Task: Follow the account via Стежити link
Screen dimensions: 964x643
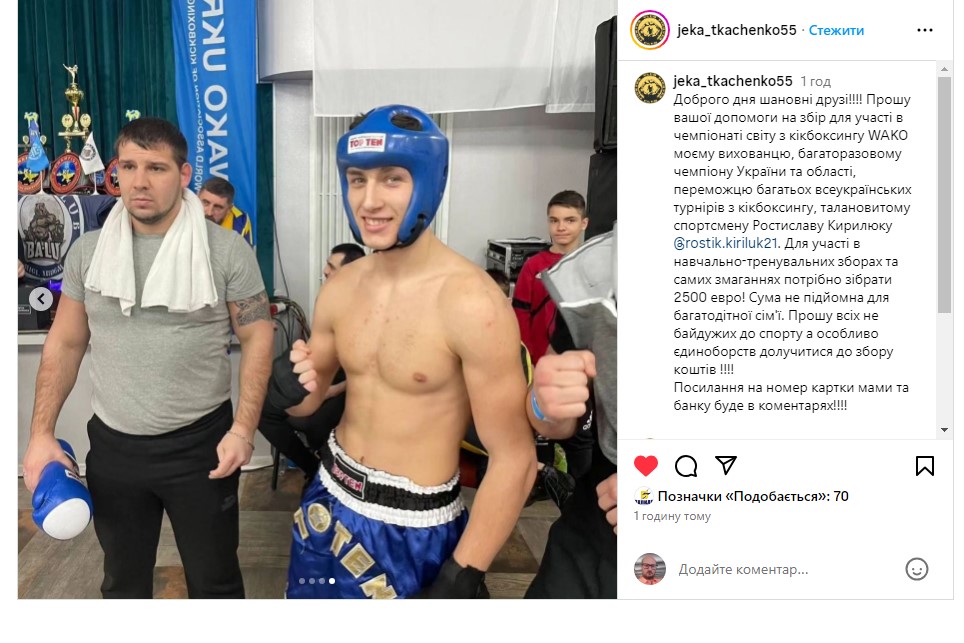Action: pyautogui.click(x=836, y=30)
